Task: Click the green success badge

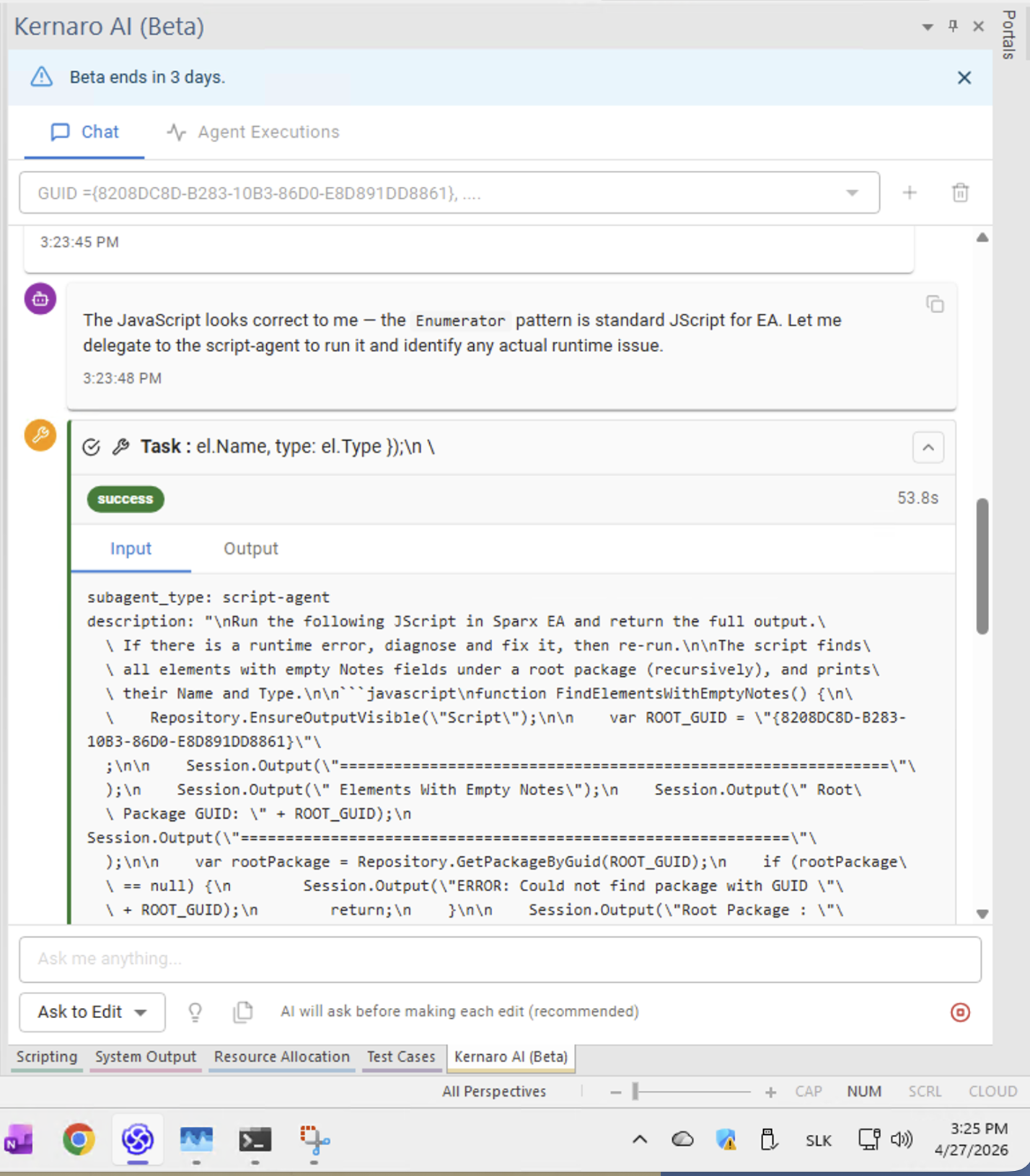Action: (126, 499)
